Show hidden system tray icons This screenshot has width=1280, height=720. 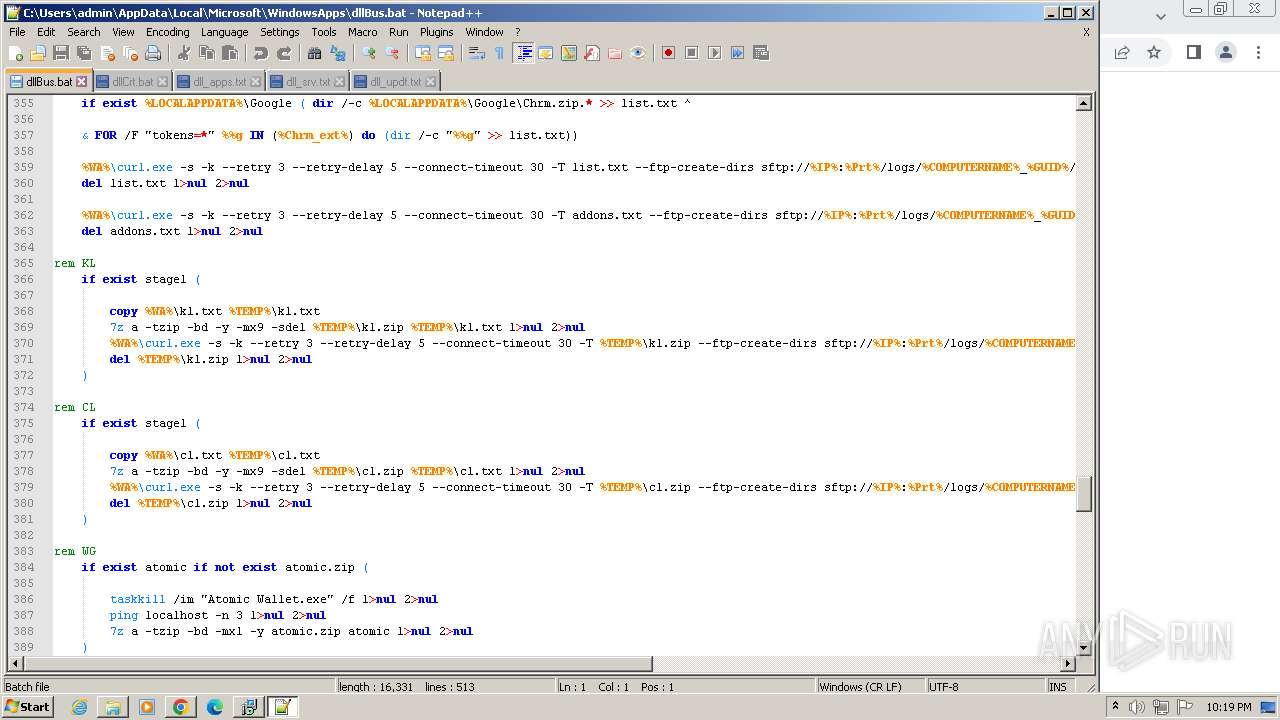click(1116, 707)
